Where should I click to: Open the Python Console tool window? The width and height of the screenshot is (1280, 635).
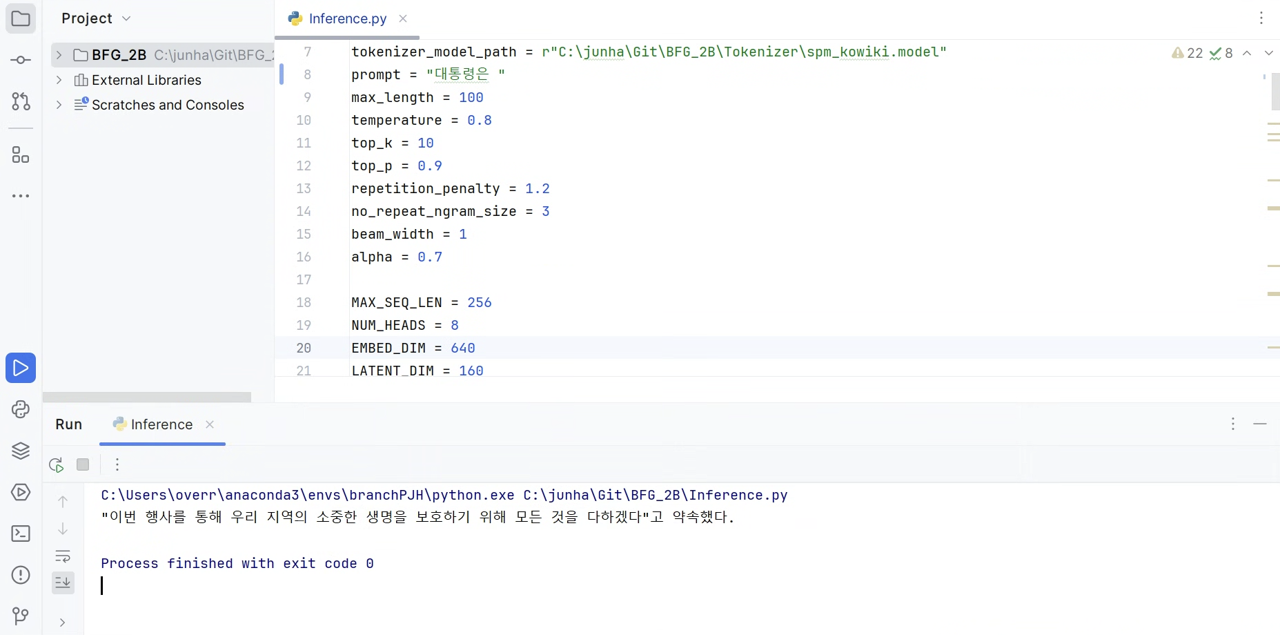coord(20,409)
